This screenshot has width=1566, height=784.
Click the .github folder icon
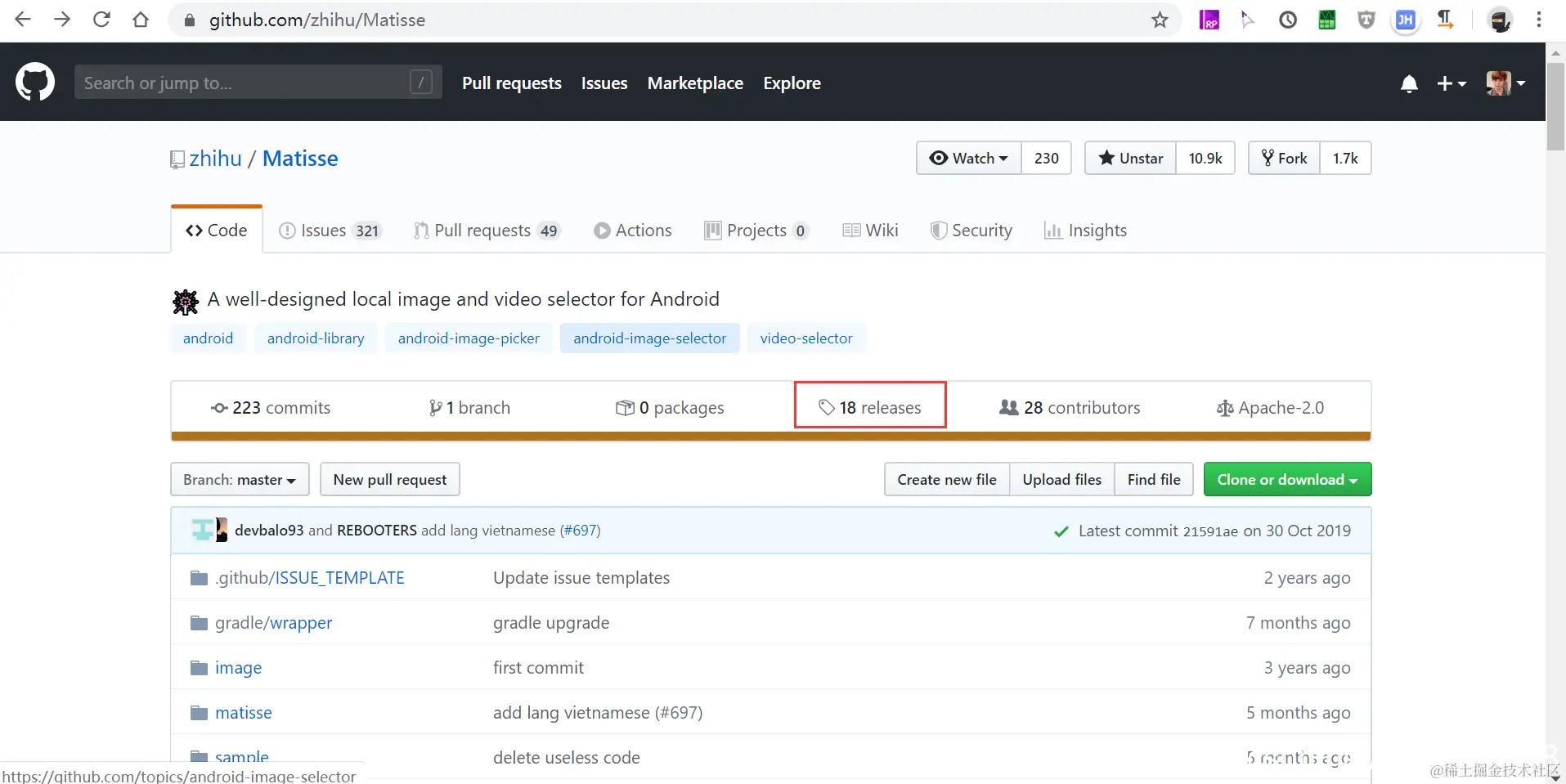point(199,578)
